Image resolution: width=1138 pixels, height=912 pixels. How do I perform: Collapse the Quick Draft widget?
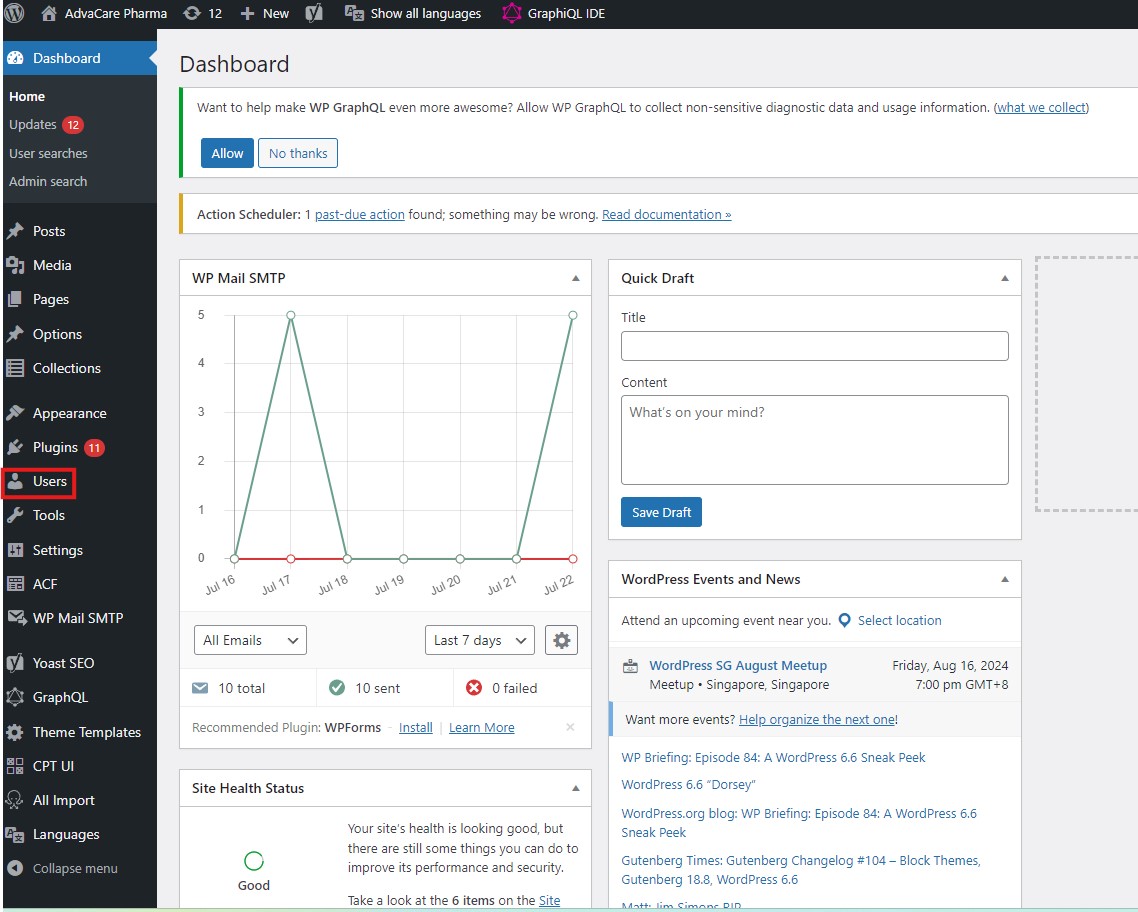click(1005, 278)
